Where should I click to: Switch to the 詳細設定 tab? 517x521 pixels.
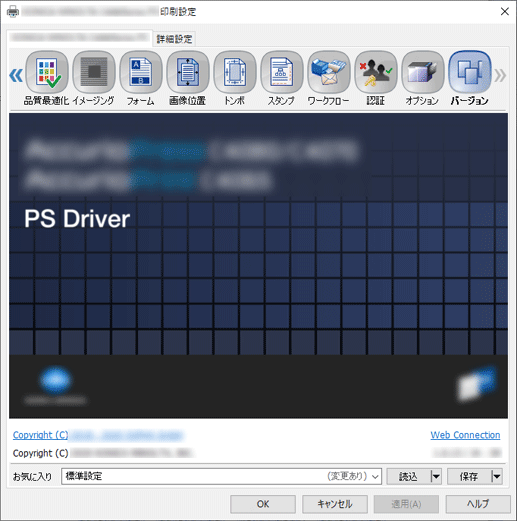tap(174, 39)
